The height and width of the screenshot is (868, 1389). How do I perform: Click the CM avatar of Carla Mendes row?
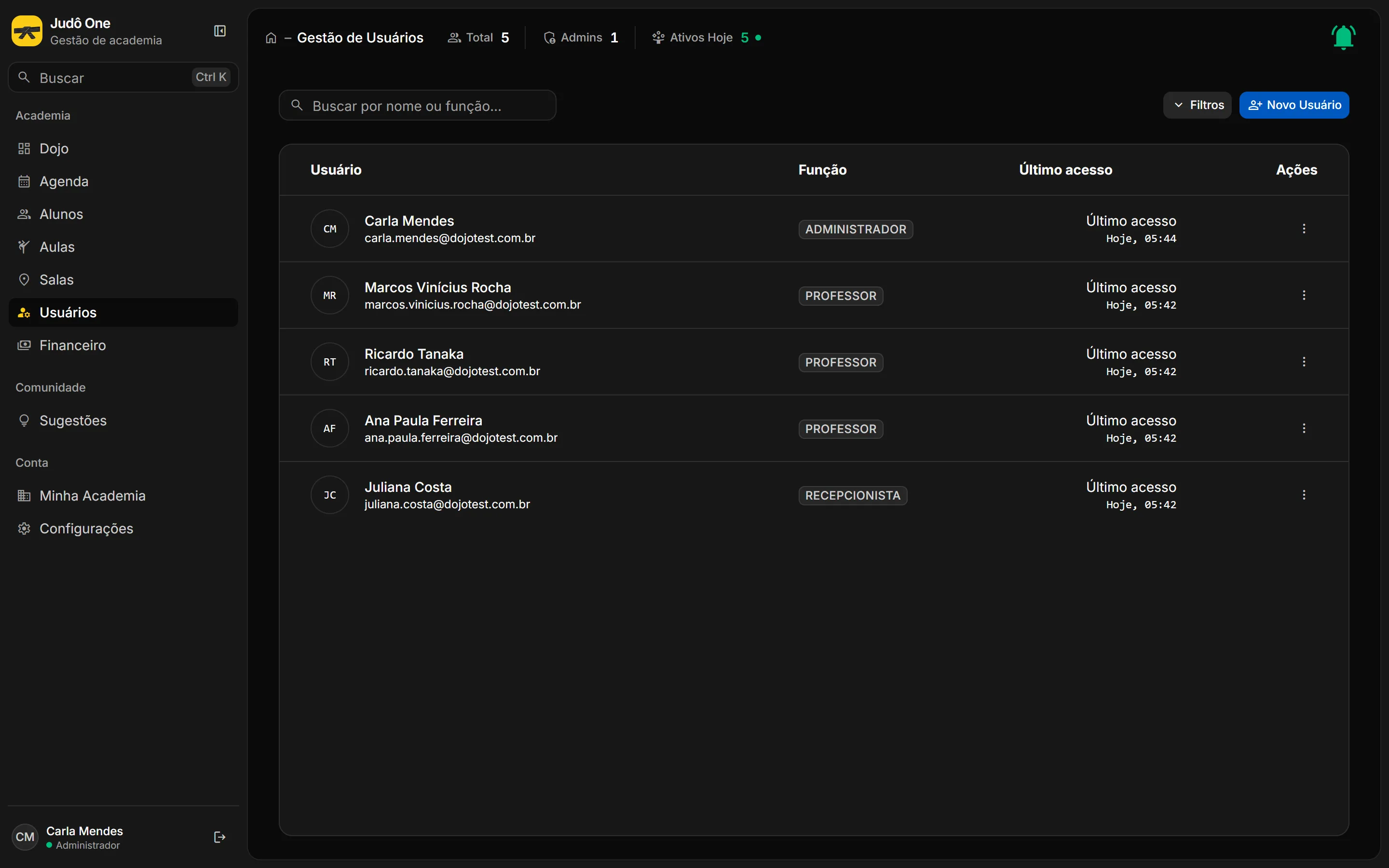tap(330, 229)
